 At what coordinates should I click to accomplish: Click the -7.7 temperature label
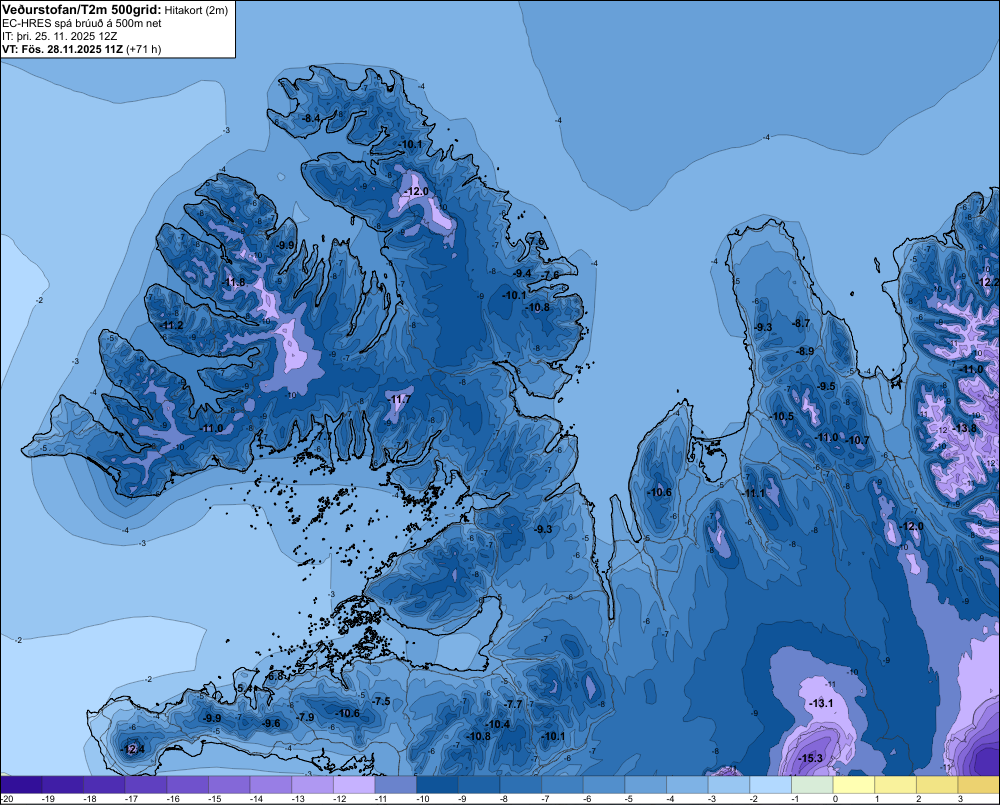coord(513,704)
